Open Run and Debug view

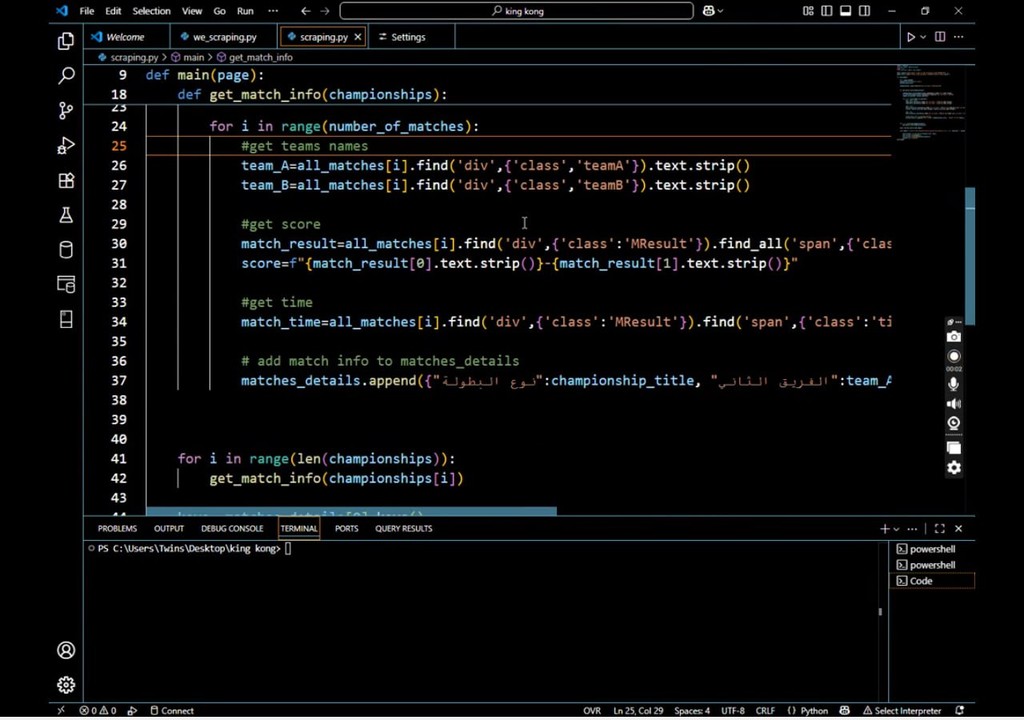tap(66, 146)
